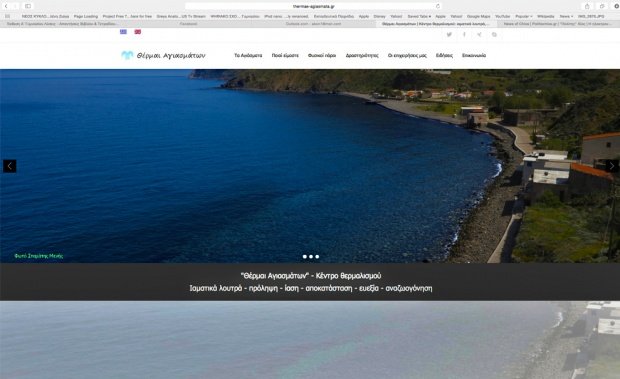Switch to the Facebook browser tab

(x=188, y=24)
